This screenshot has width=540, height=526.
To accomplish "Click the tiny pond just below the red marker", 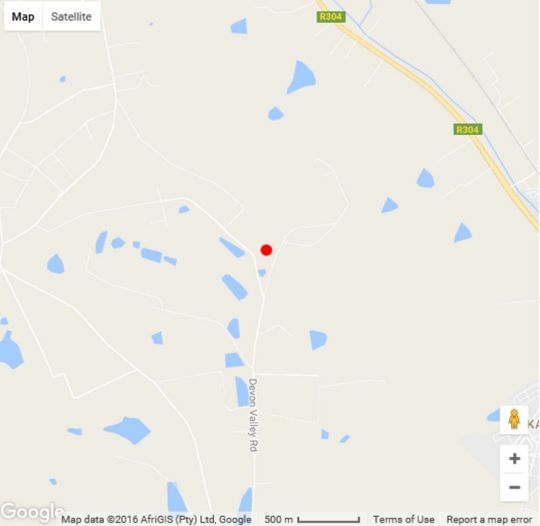I will pos(262,272).
